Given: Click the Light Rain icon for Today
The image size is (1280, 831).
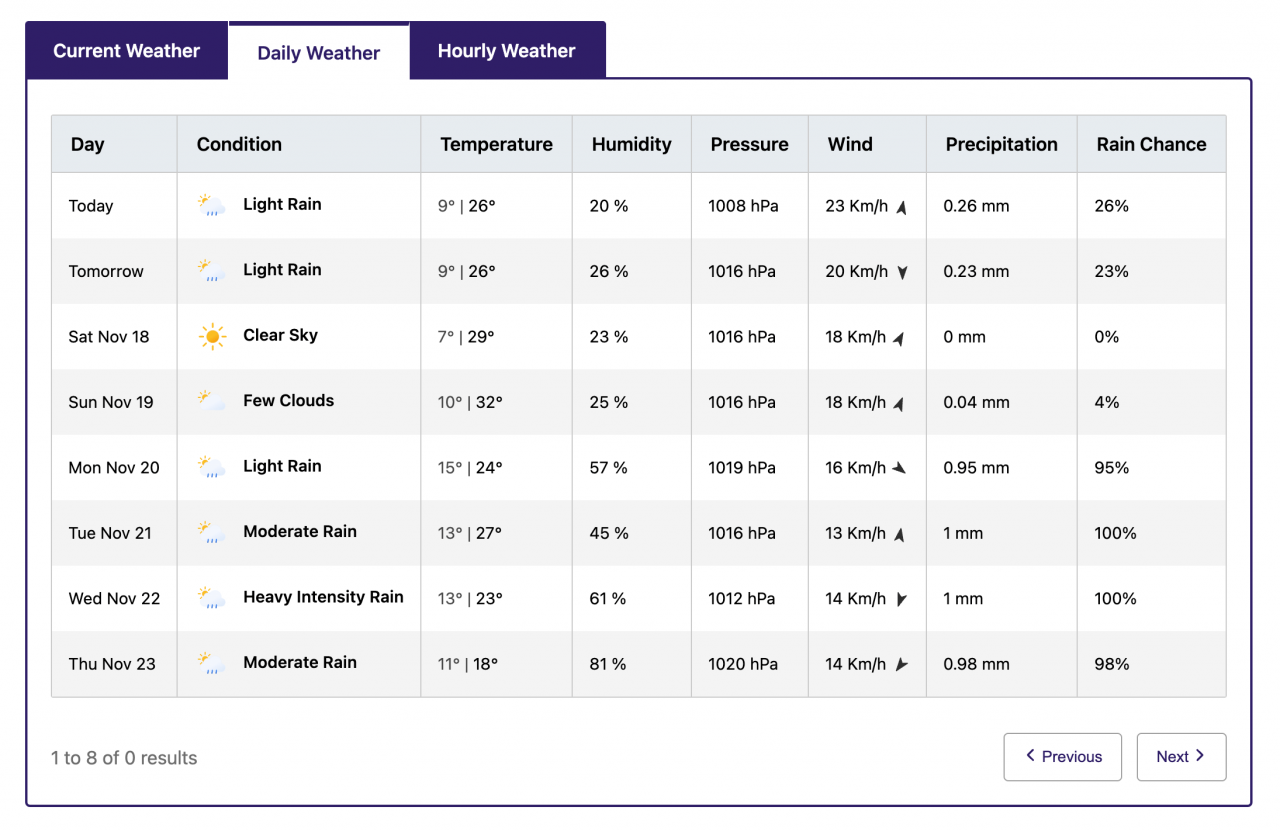Looking at the screenshot, I should point(211,204).
